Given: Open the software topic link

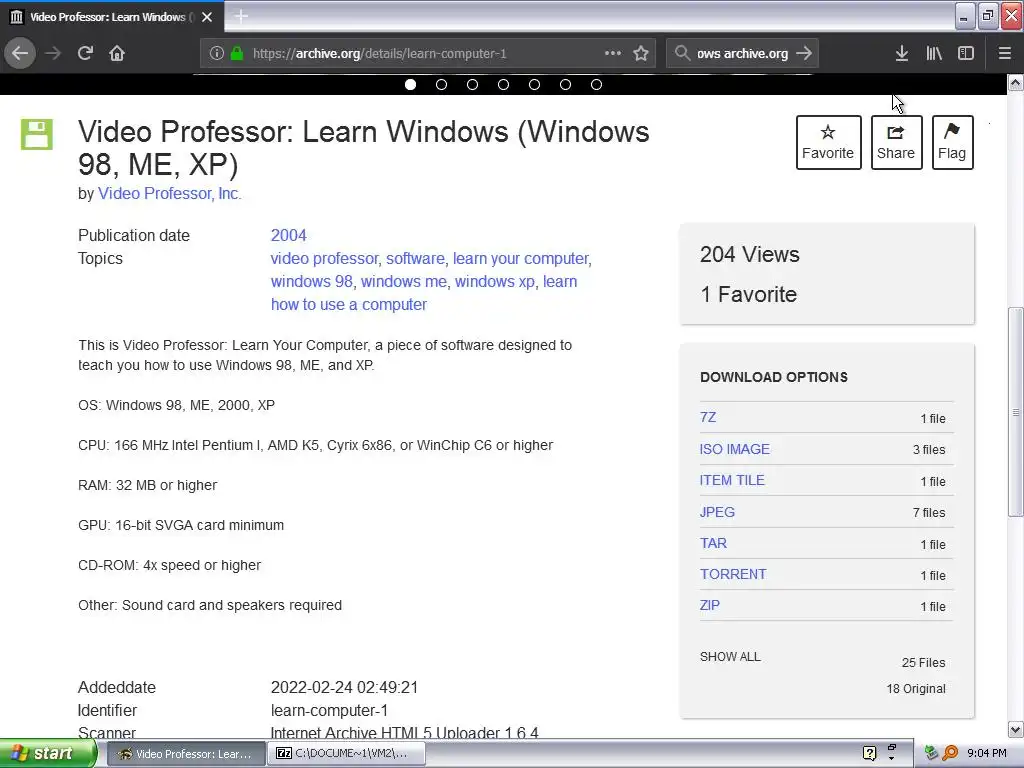Looking at the screenshot, I should (415, 259).
